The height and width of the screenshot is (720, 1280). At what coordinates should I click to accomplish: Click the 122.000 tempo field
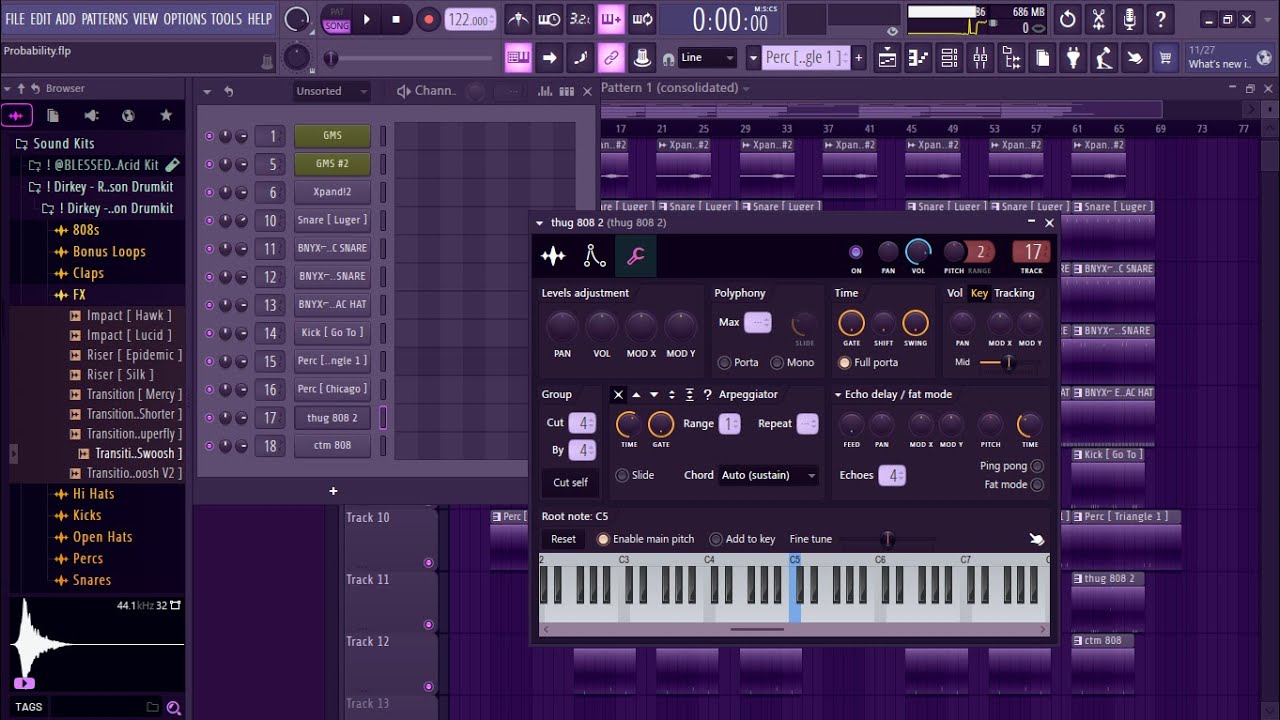point(469,20)
